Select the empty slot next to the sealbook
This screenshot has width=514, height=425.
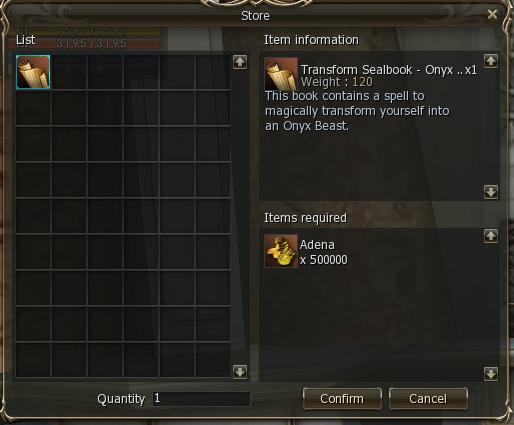tap(69, 72)
